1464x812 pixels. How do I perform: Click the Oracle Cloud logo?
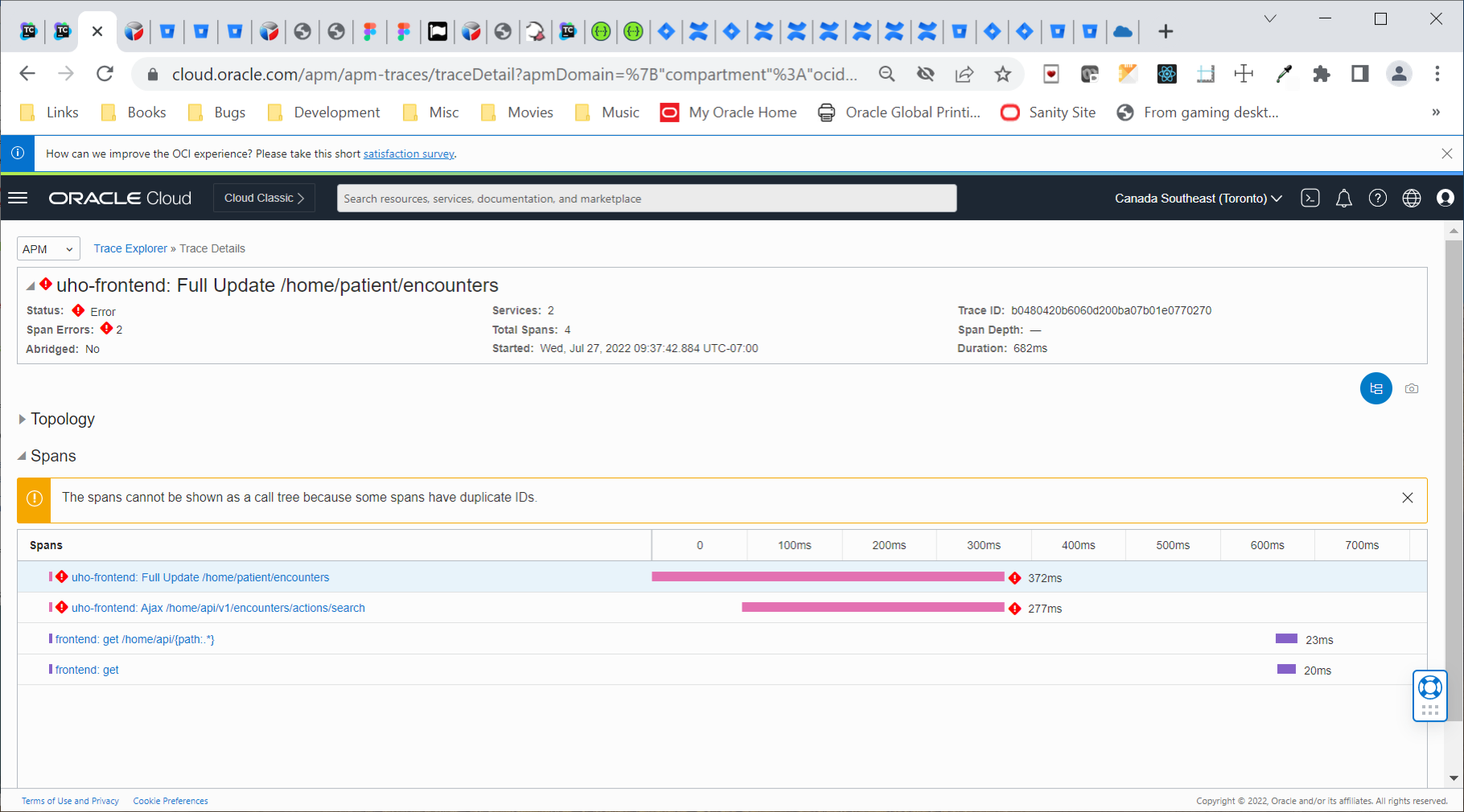coord(120,199)
